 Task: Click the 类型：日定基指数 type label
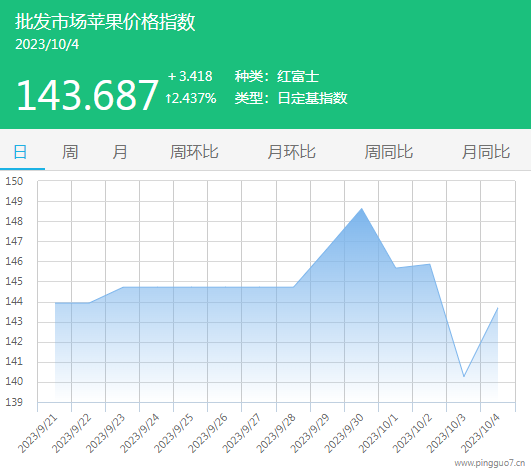coord(291,98)
